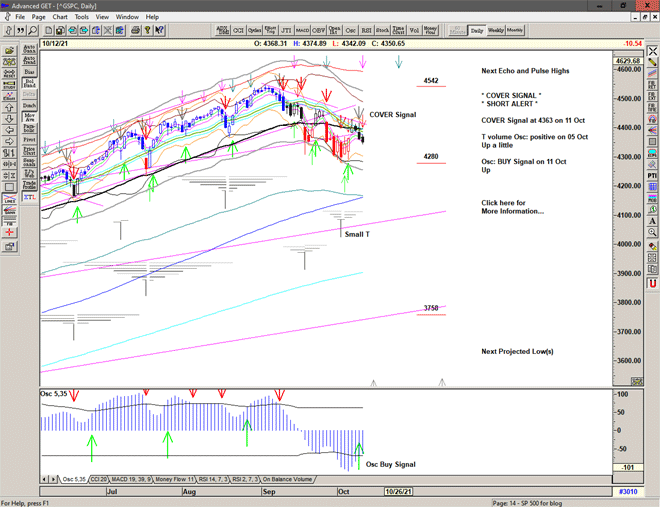Click 'Click here for More Information' link
The image size is (660, 507).
pos(512,207)
